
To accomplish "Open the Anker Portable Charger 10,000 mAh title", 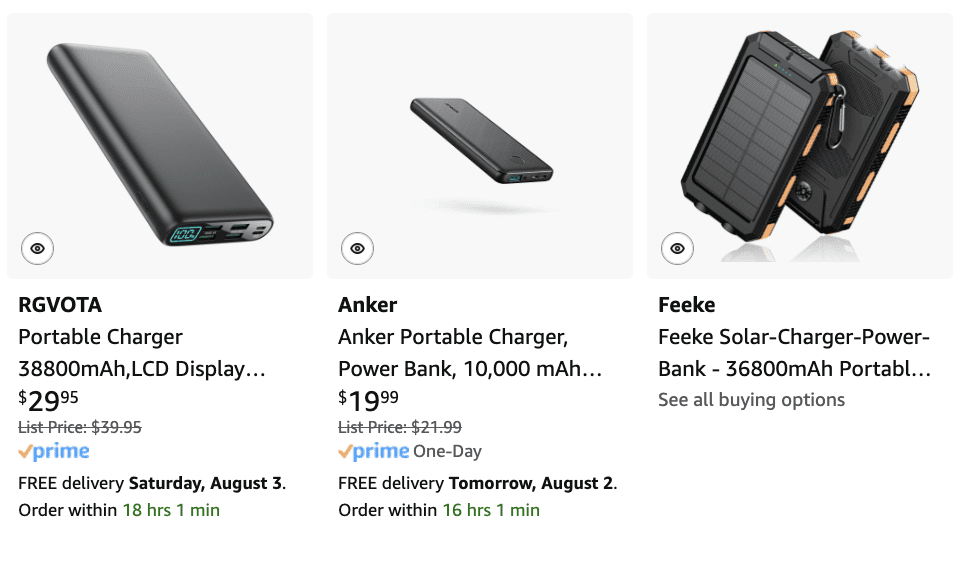I will tap(470, 353).
